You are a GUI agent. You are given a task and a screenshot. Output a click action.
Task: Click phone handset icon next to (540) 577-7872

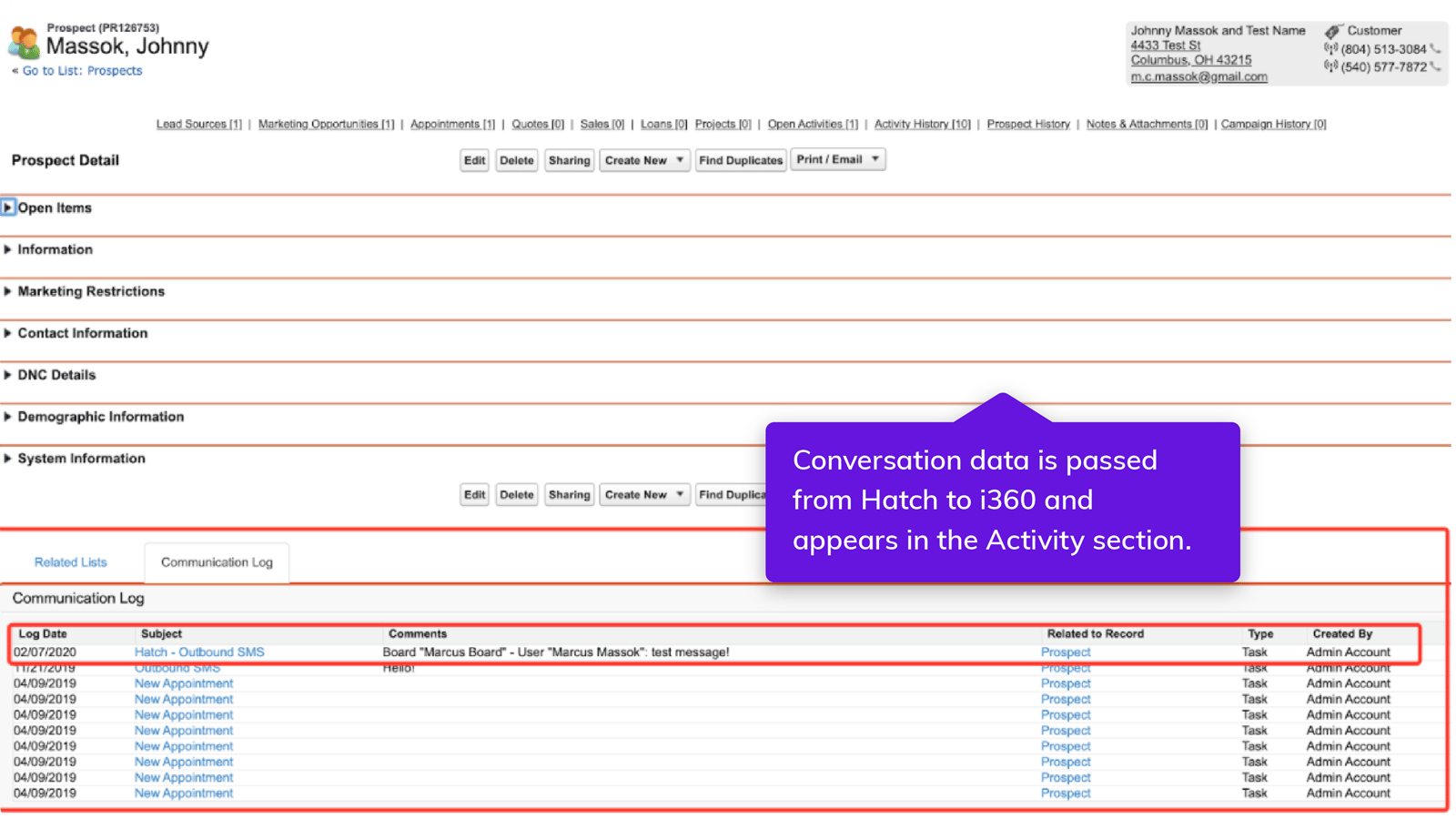(1435, 67)
